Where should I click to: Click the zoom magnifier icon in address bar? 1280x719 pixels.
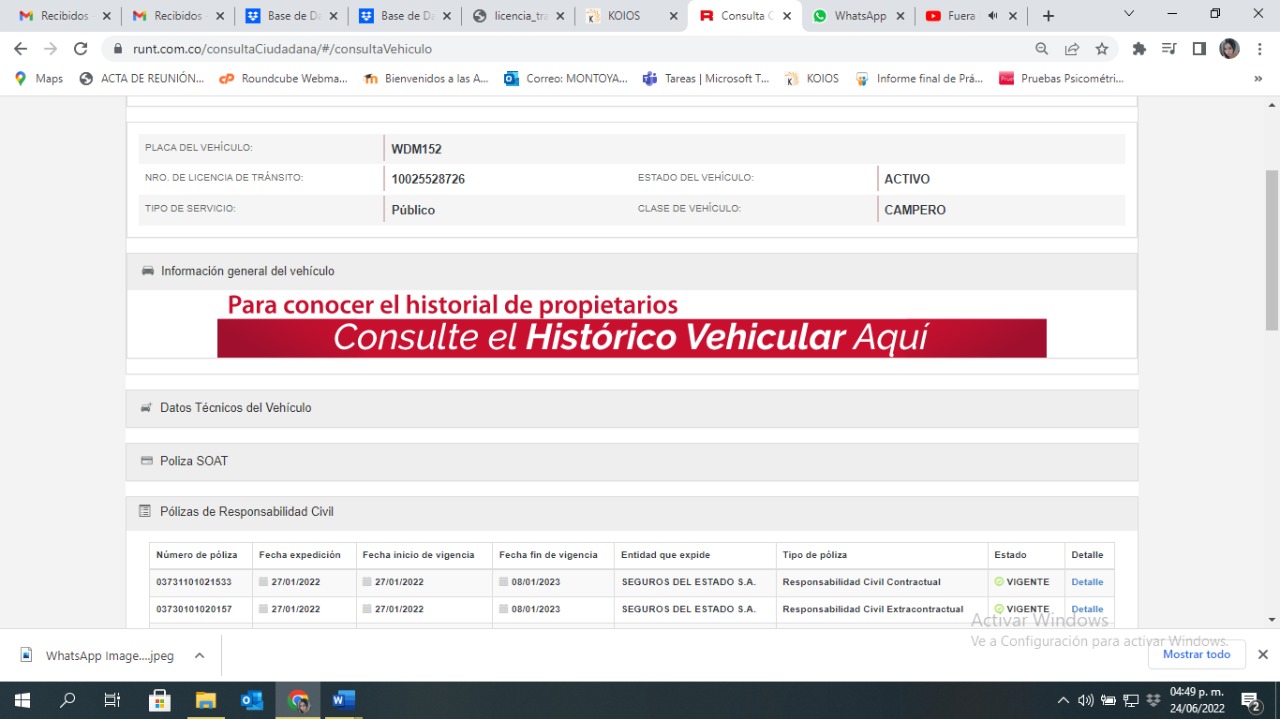tap(1042, 49)
